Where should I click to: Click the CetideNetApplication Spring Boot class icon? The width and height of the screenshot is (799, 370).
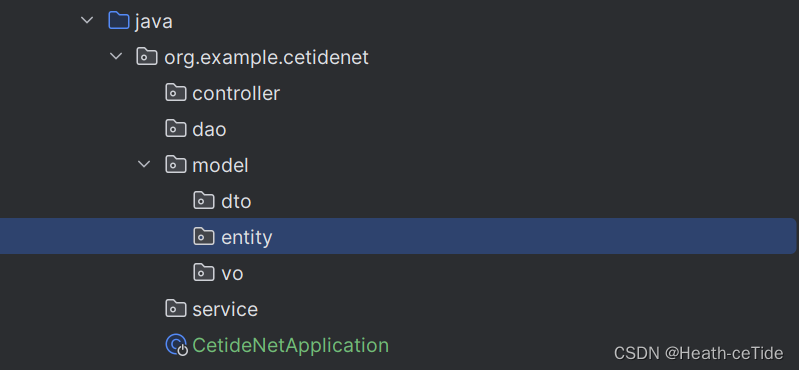pos(176,345)
